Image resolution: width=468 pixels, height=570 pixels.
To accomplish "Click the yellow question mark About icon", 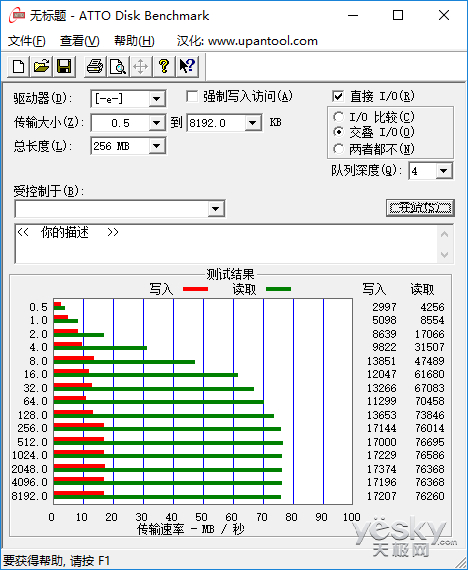I will pyautogui.click(x=164, y=67).
